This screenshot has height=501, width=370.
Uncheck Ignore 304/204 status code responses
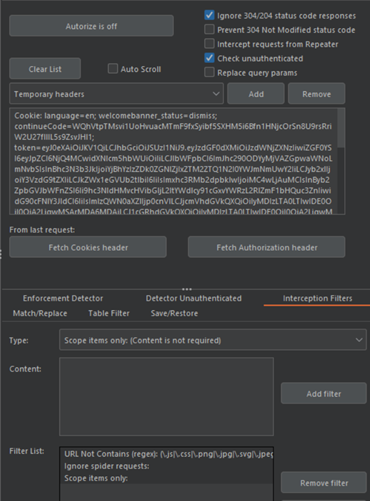pyautogui.click(x=209, y=15)
